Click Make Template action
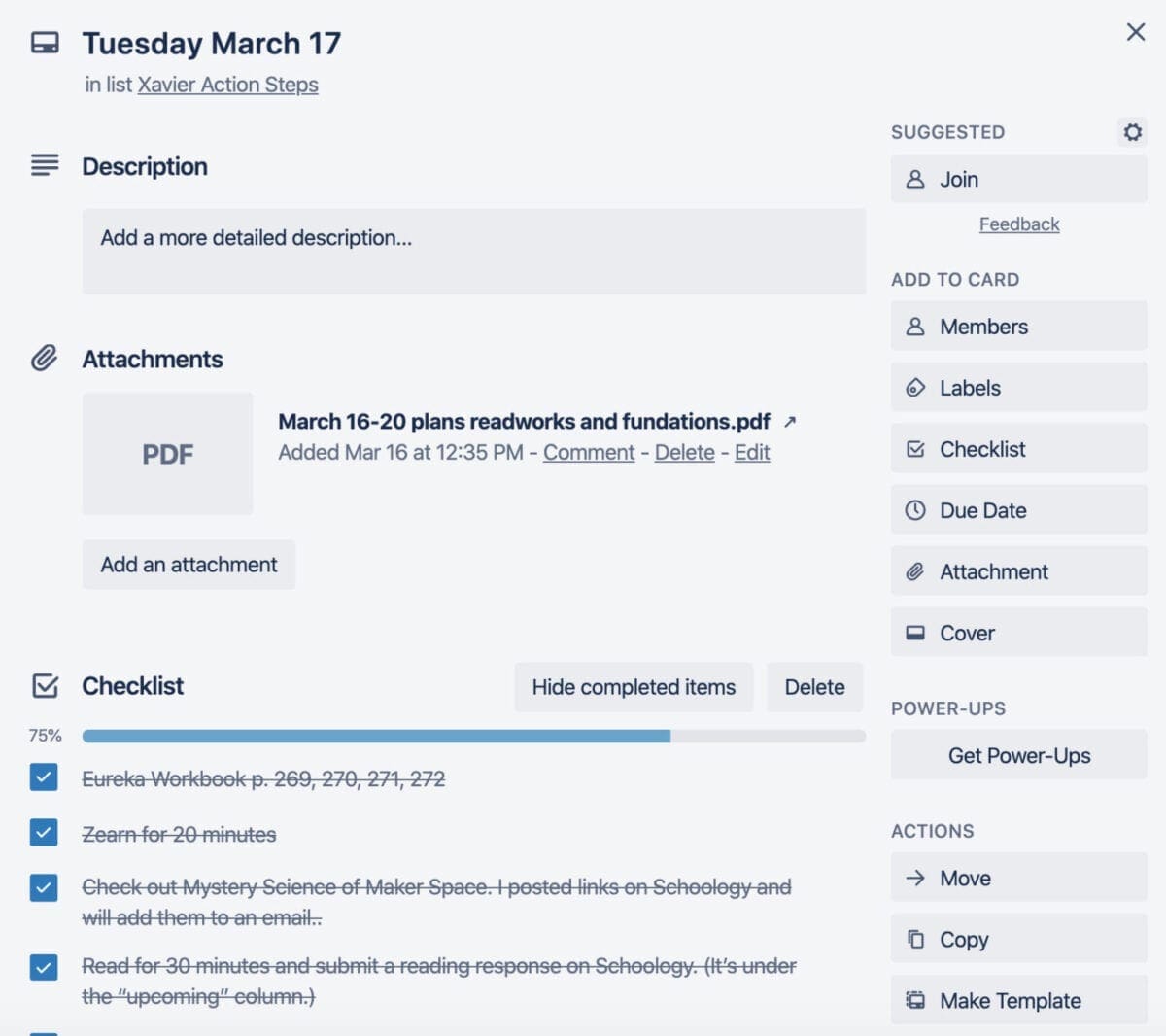Image resolution: width=1166 pixels, height=1036 pixels. click(x=1018, y=1000)
